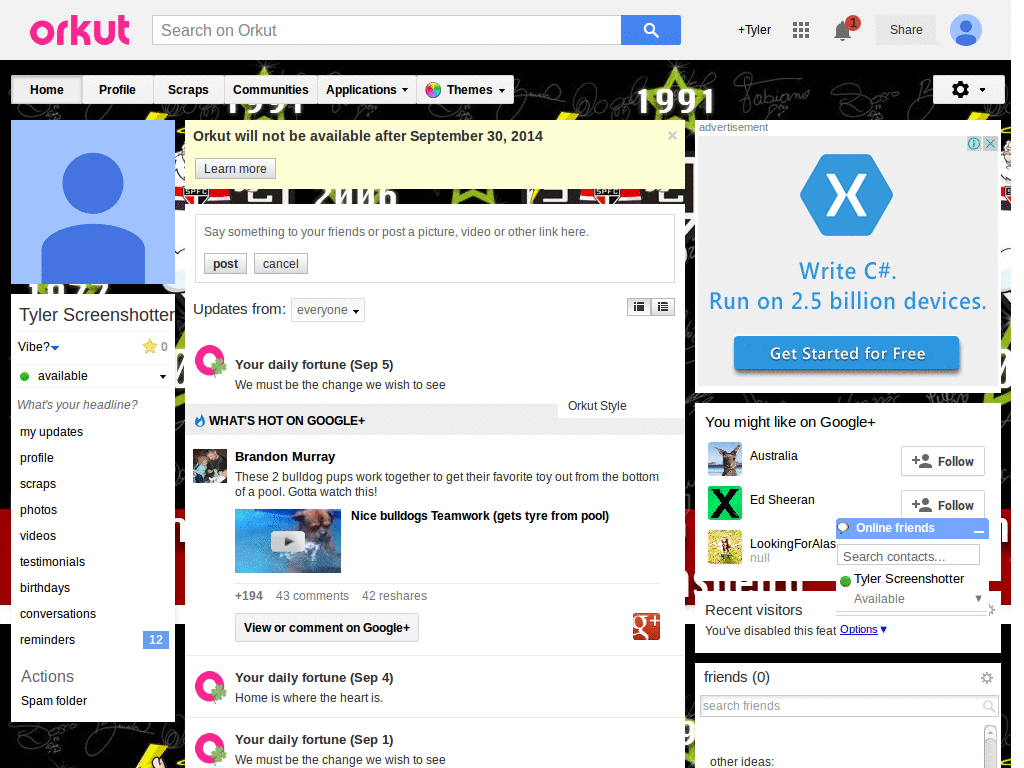
Task: Click Brandon Murray's profile picture
Action: coord(210,466)
